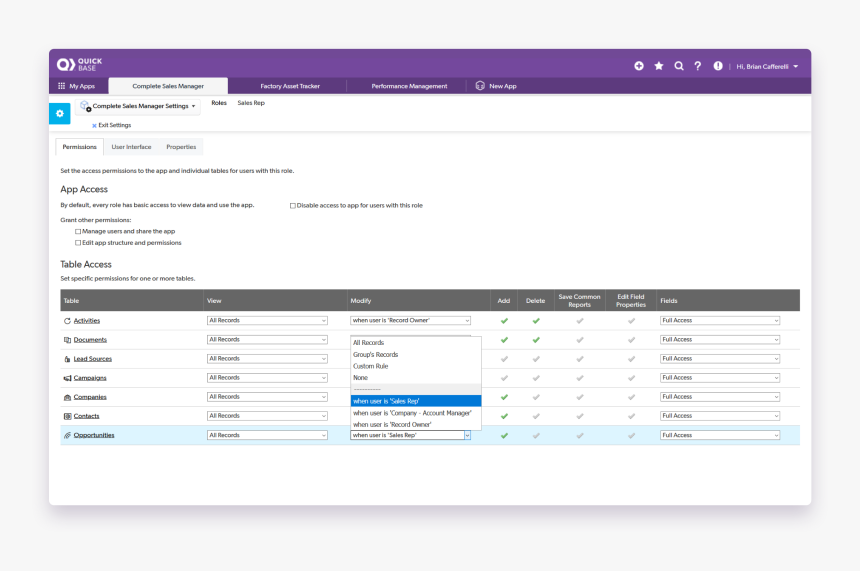The image size is (860, 571).
Task: Click the Contacts table icon
Action: (67, 416)
